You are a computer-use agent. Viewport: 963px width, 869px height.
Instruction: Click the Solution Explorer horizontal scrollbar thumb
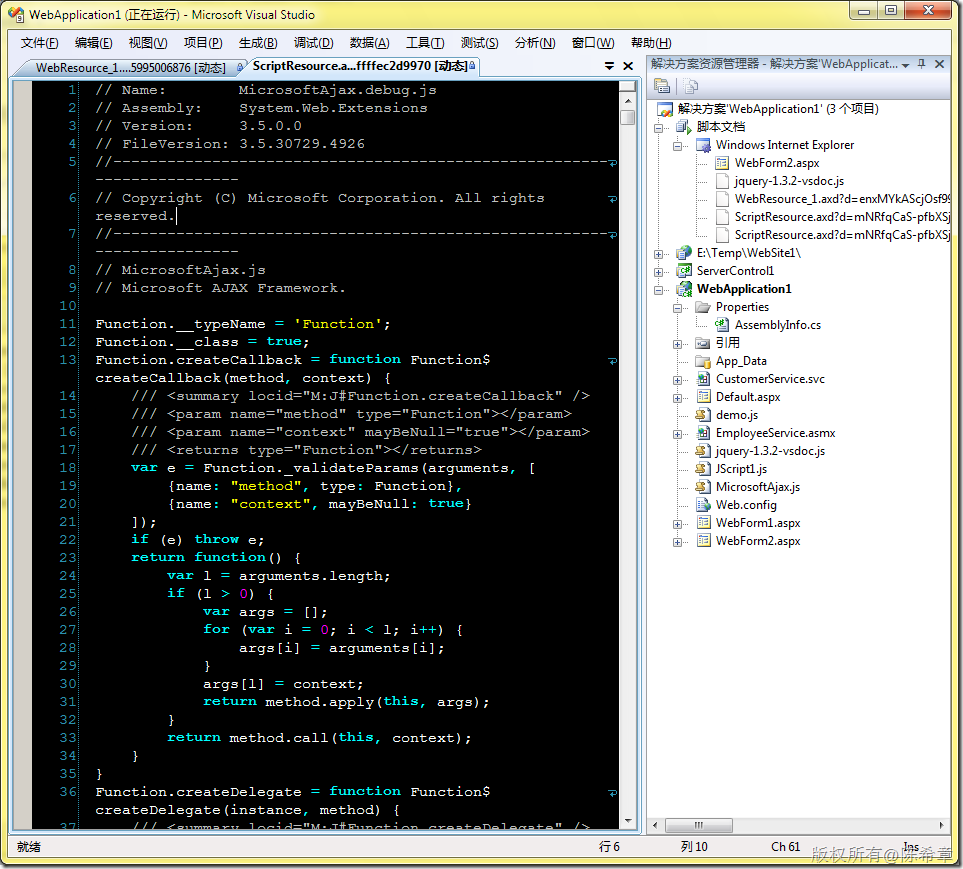698,825
